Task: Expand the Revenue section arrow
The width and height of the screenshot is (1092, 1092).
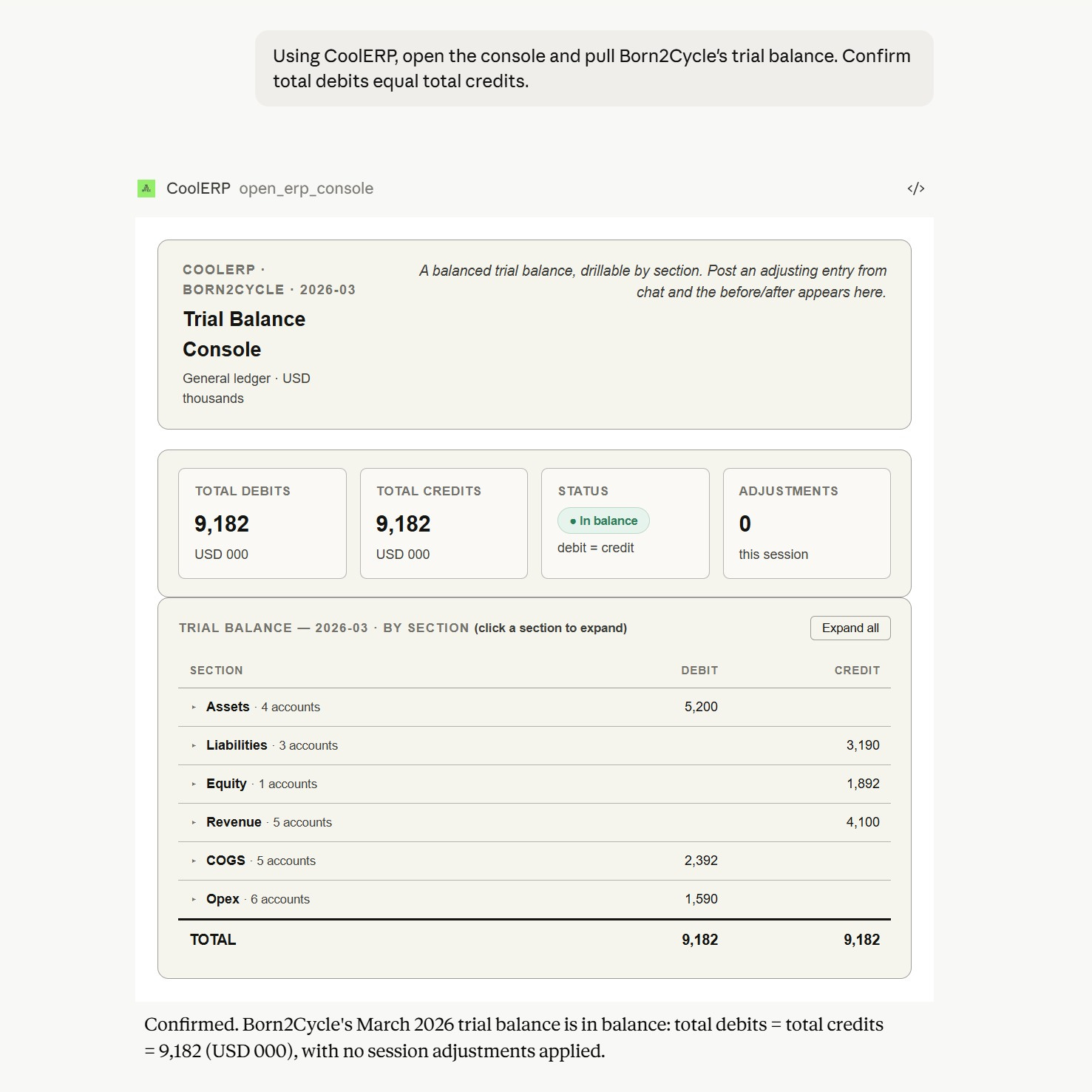Action: click(194, 823)
